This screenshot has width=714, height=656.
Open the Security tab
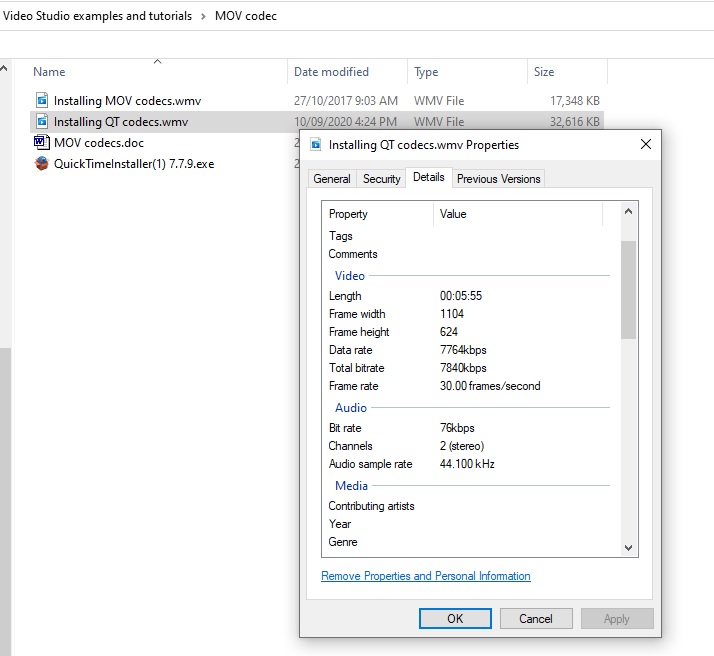coord(382,179)
